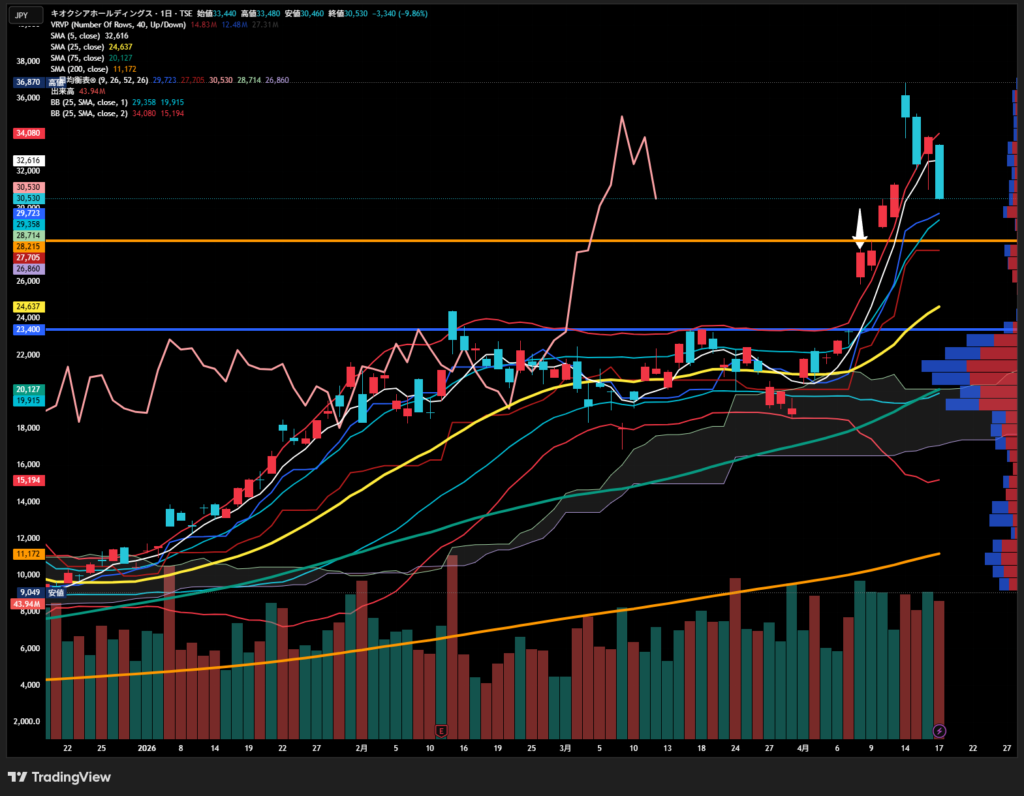Open the JPY currency selector
The width and height of the screenshot is (1024, 796).
(22, 15)
